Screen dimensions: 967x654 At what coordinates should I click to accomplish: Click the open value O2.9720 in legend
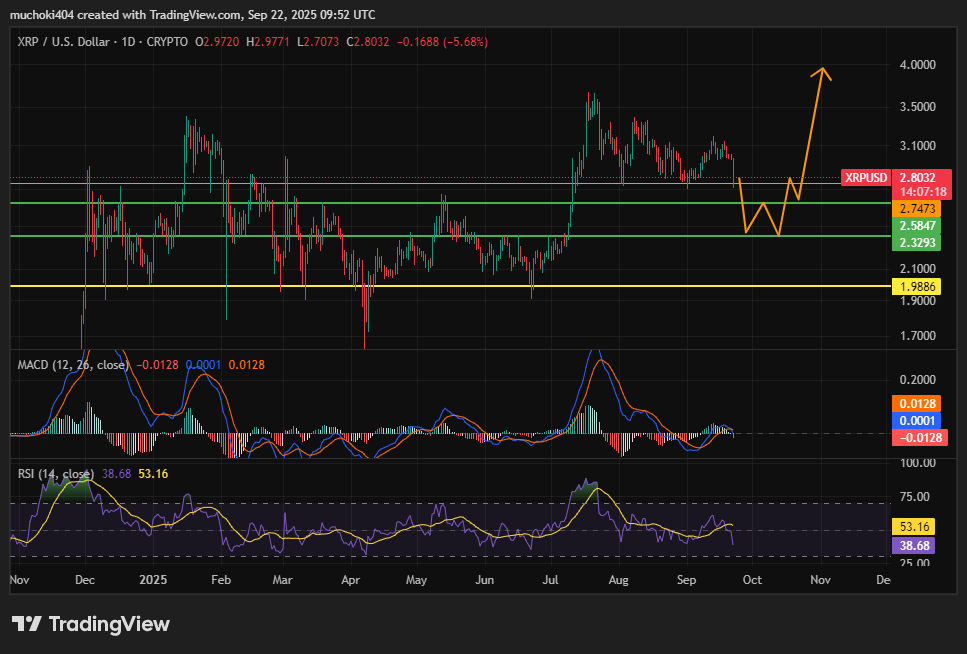pyautogui.click(x=217, y=42)
